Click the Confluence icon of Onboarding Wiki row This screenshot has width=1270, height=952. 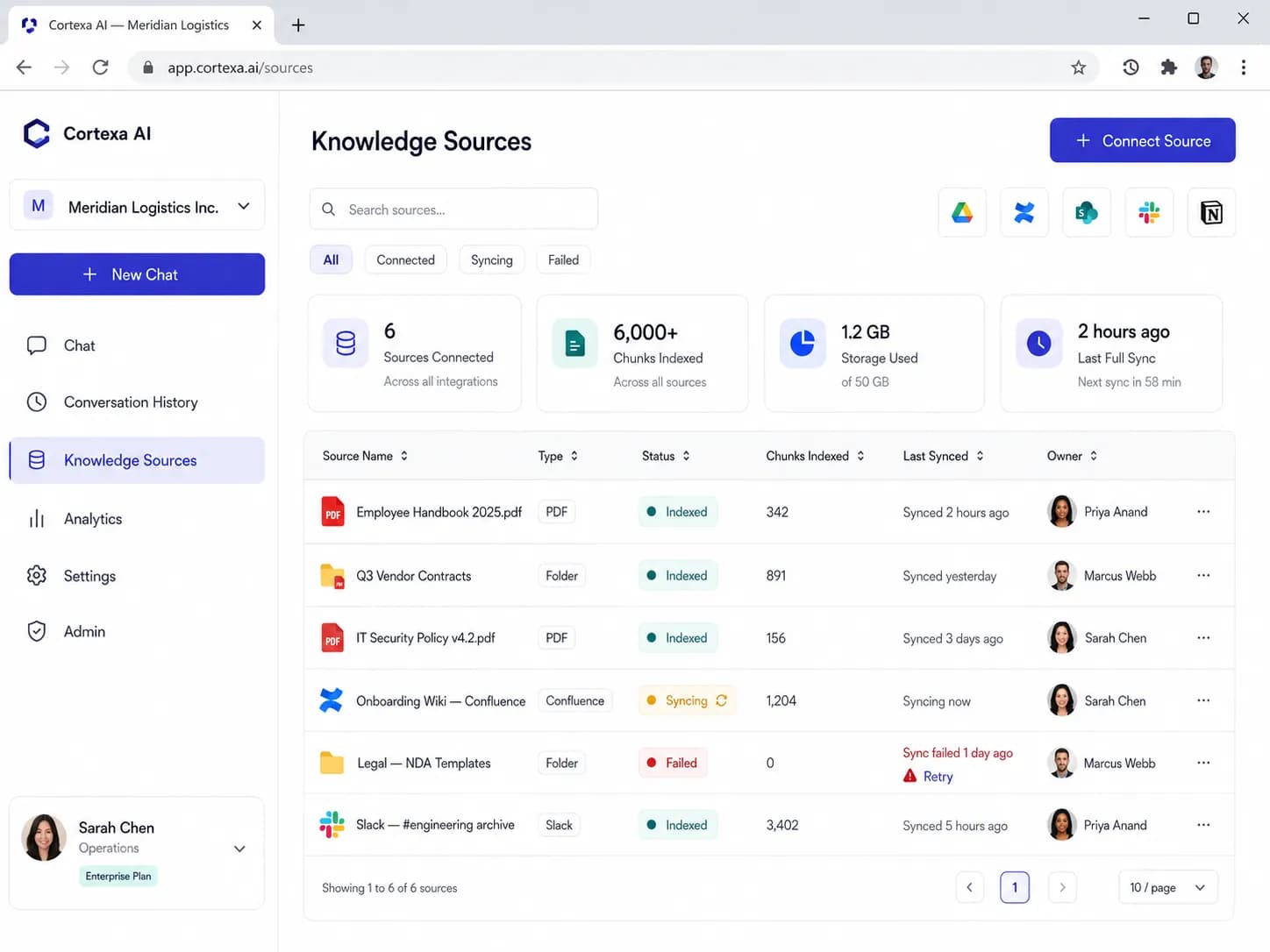(x=332, y=700)
